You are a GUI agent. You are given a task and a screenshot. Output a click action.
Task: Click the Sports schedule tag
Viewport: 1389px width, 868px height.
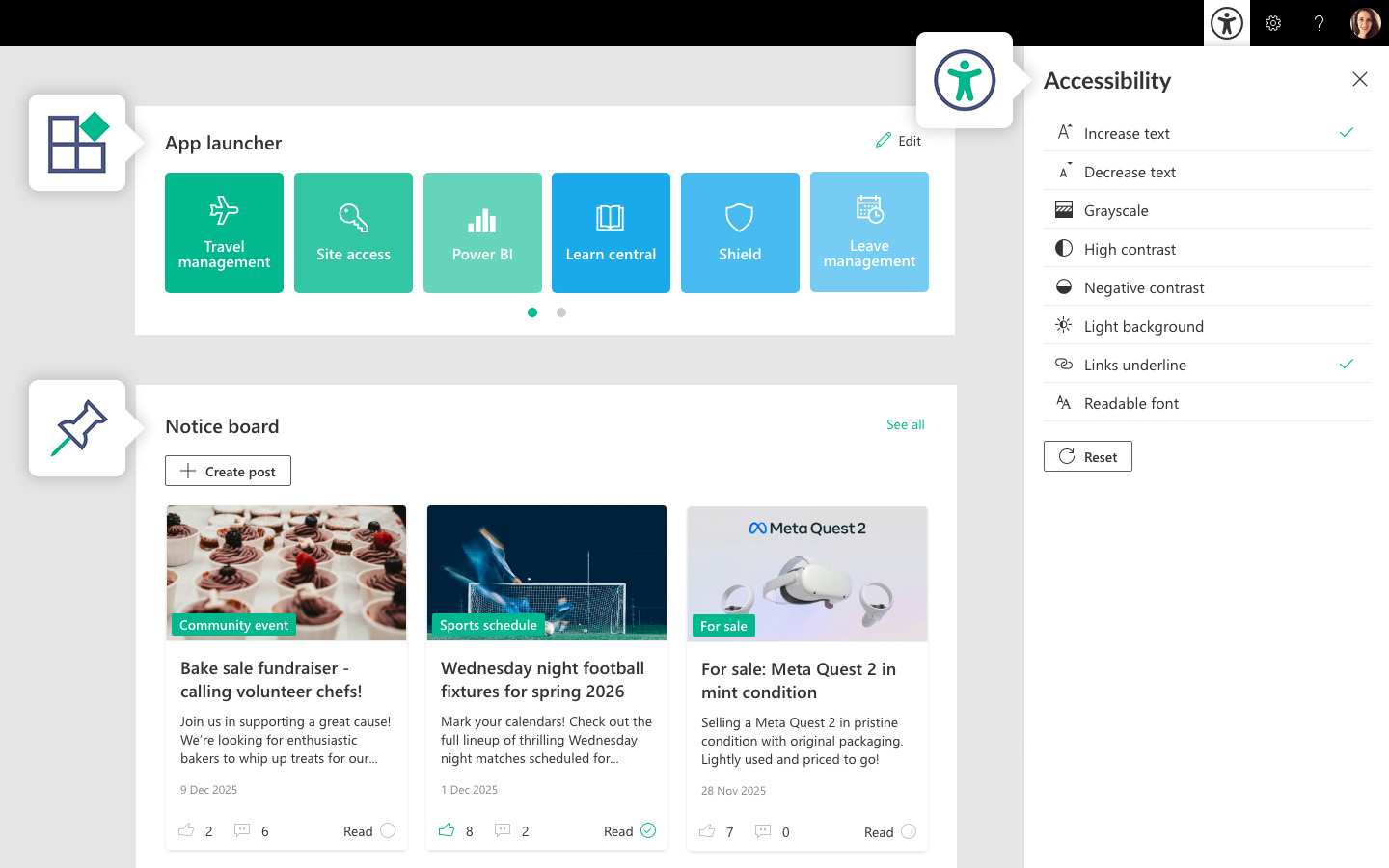pos(488,625)
